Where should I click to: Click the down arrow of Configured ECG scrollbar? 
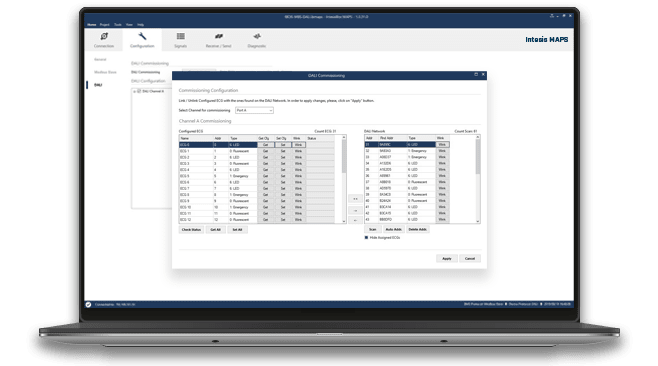click(x=344, y=221)
